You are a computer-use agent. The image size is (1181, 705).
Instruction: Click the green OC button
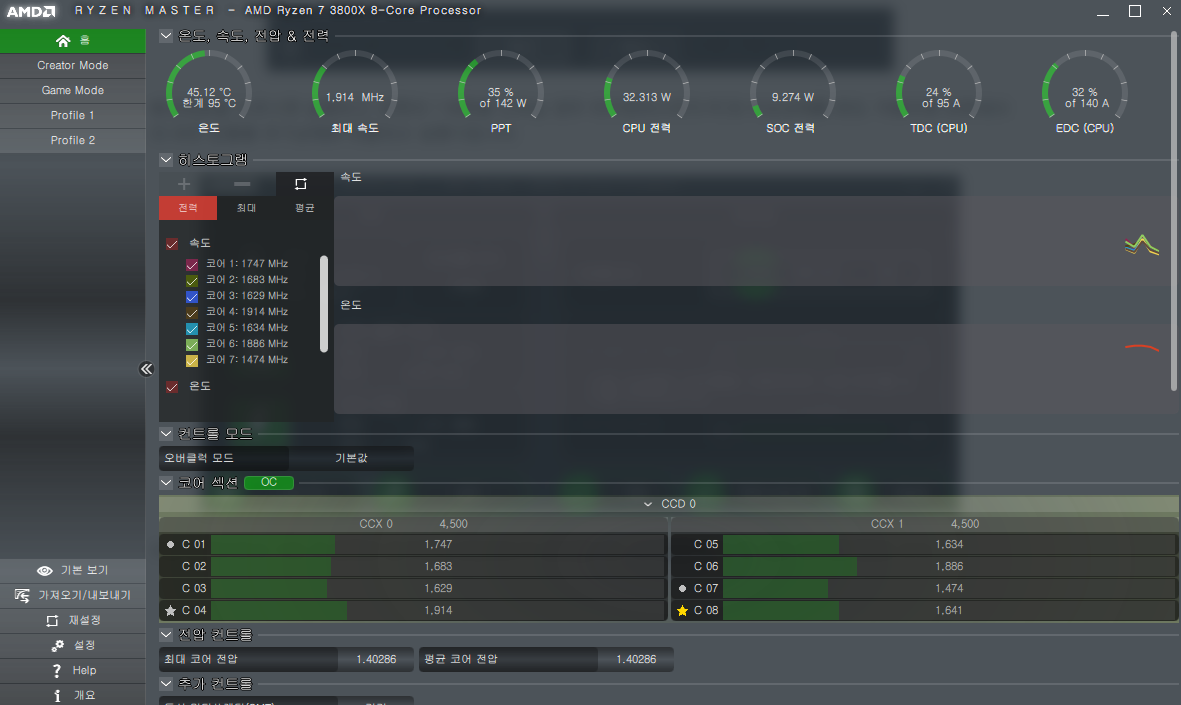click(269, 482)
